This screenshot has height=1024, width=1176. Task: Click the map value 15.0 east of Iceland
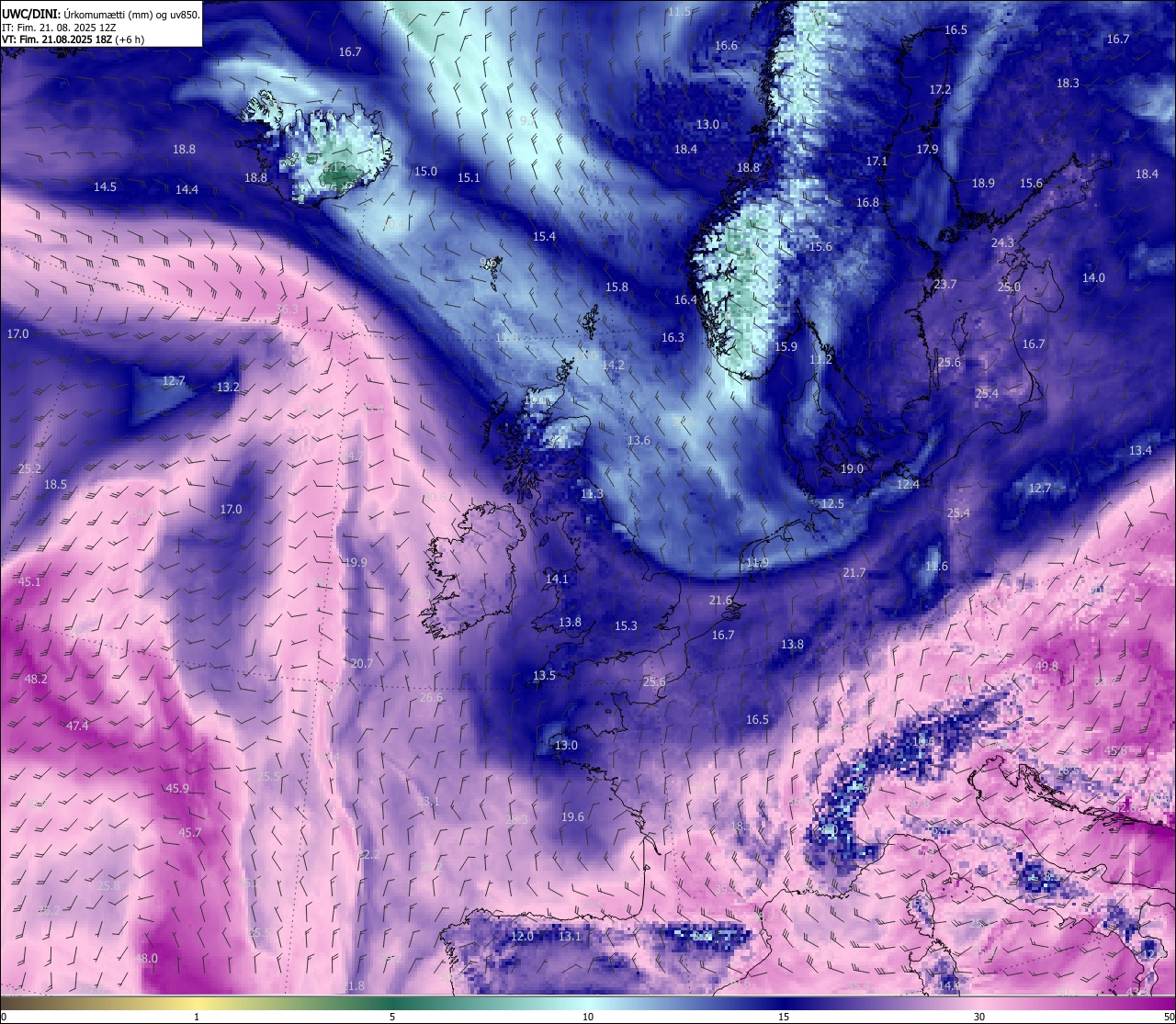[425, 172]
